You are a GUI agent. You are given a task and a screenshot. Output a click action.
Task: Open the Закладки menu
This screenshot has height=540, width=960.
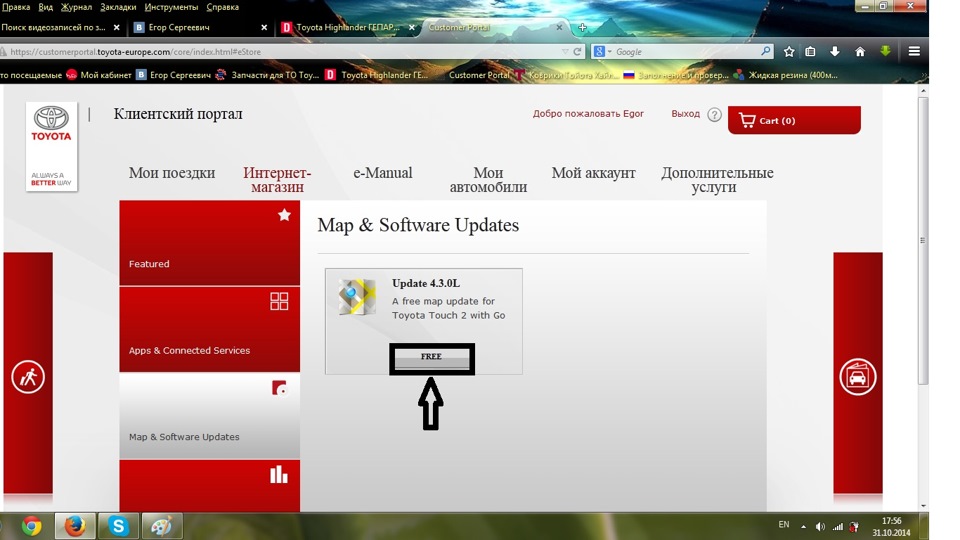[118, 7]
